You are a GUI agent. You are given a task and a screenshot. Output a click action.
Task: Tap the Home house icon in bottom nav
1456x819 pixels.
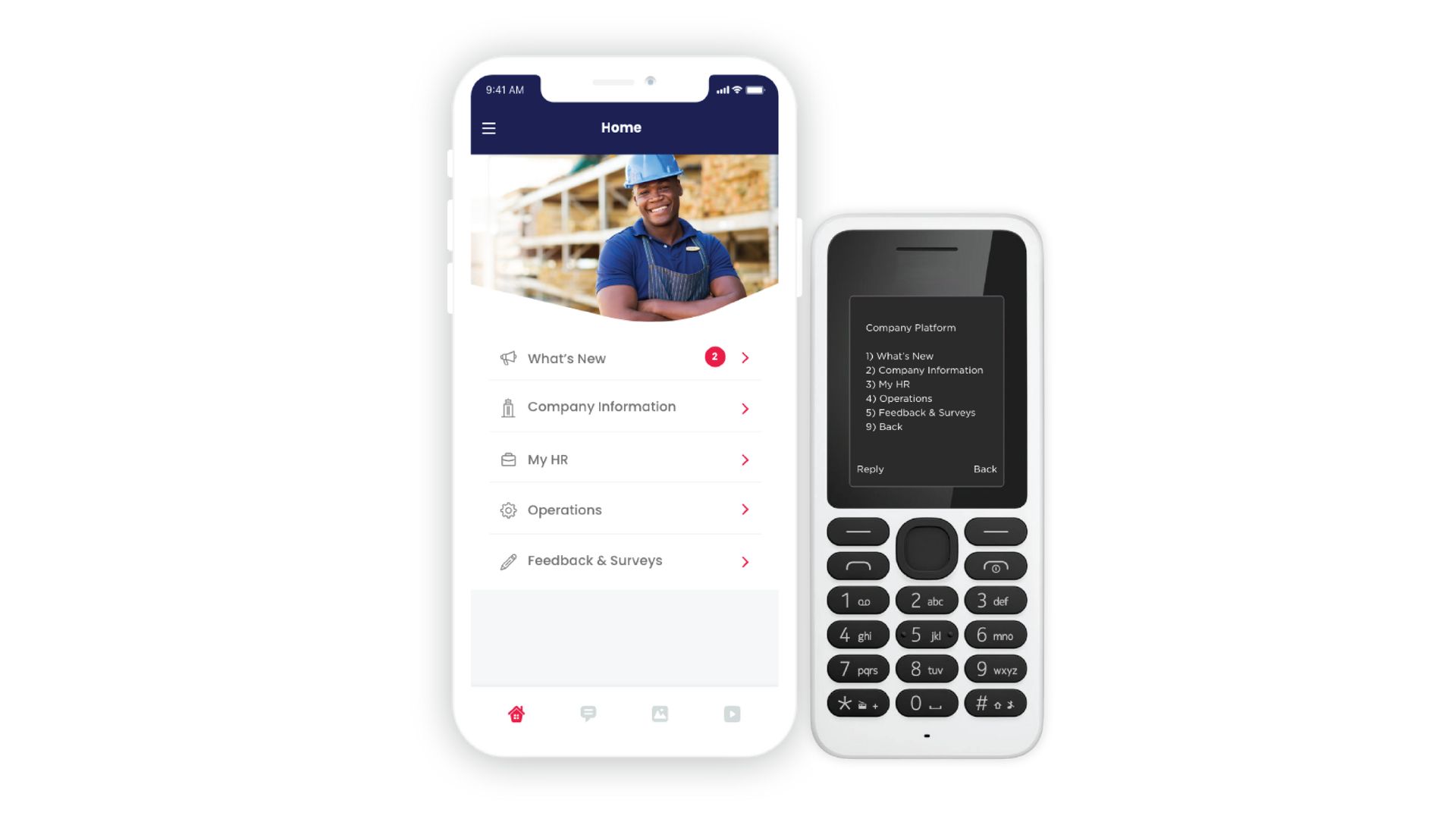pos(517,713)
